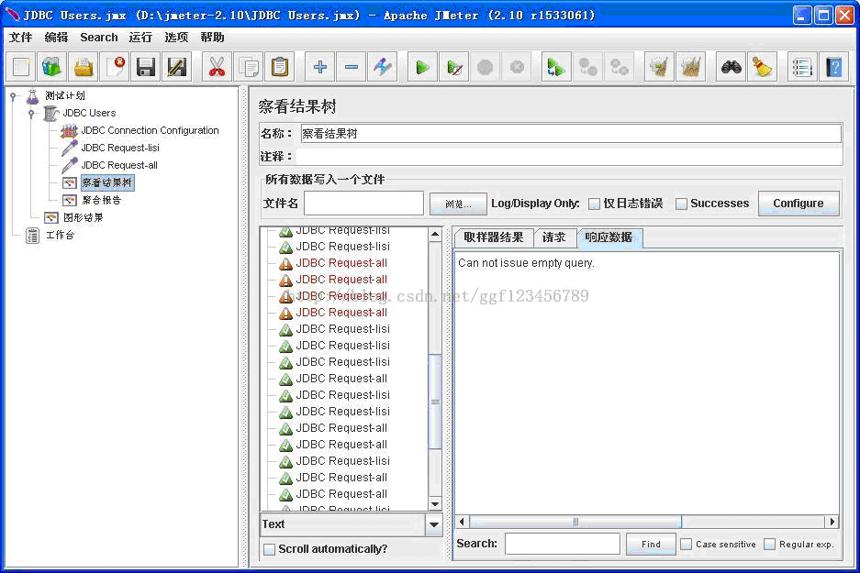
Task: Open the 运行 menu
Action: coord(140,37)
